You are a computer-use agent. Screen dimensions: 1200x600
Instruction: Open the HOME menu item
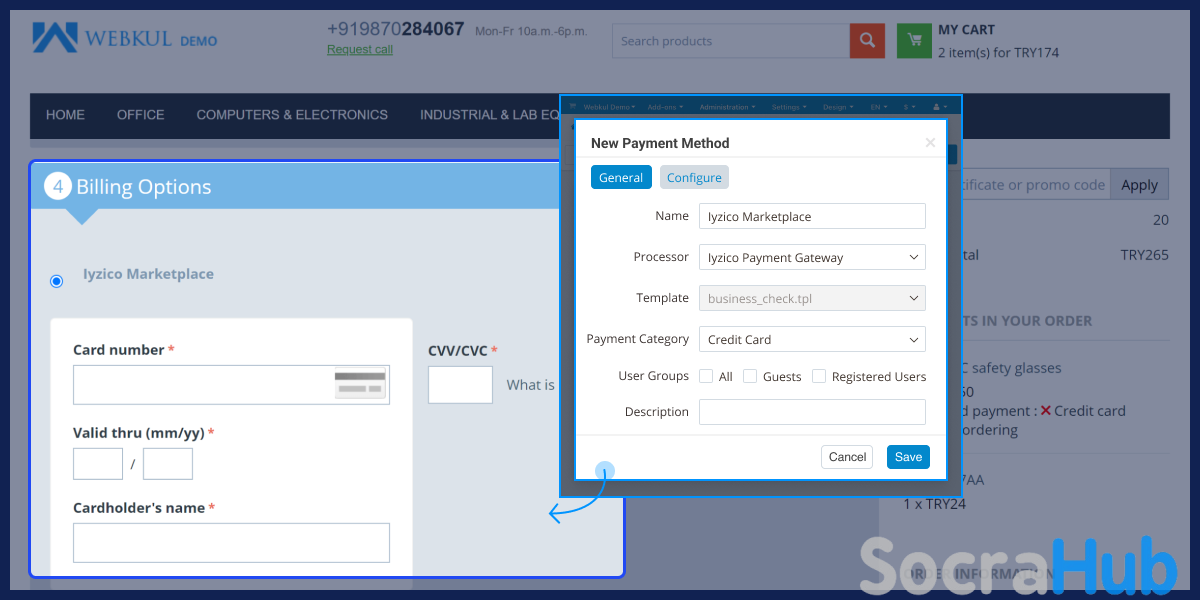(65, 115)
